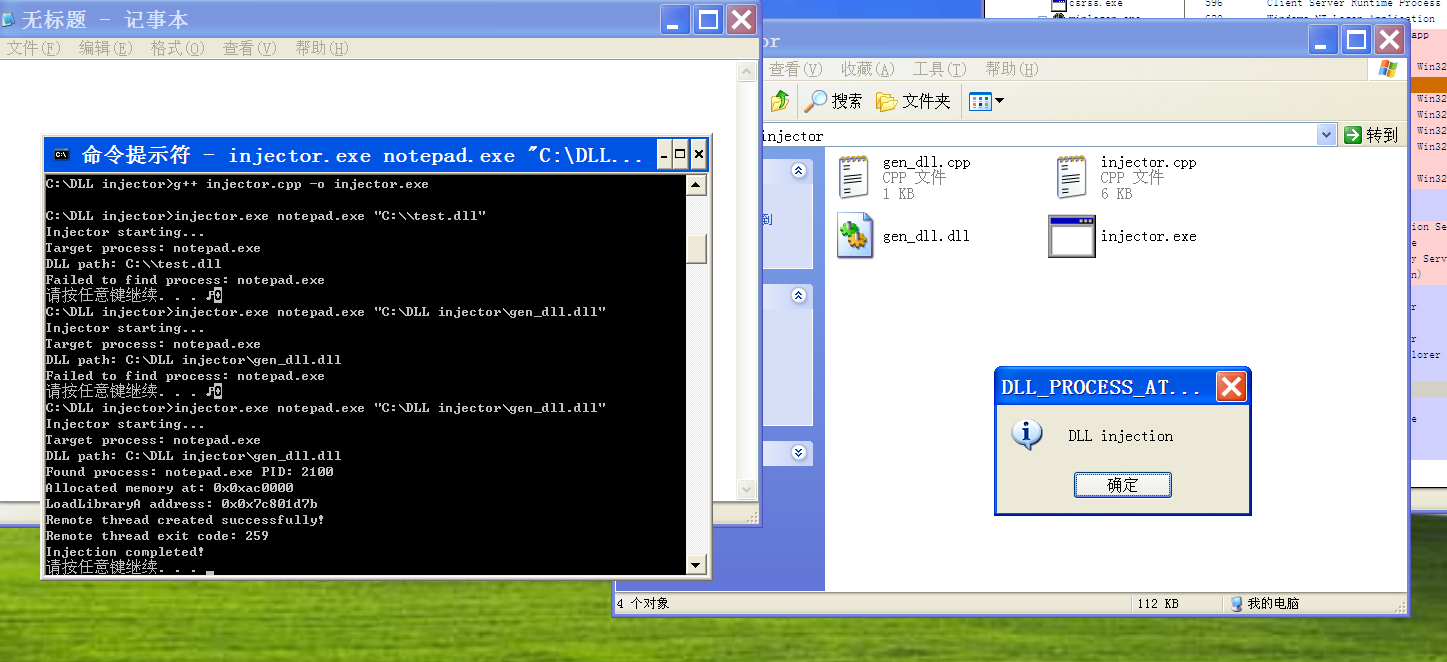Open Notepad's 帮助(H) menu
Screen dimensions: 1447x662
coord(321,48)
